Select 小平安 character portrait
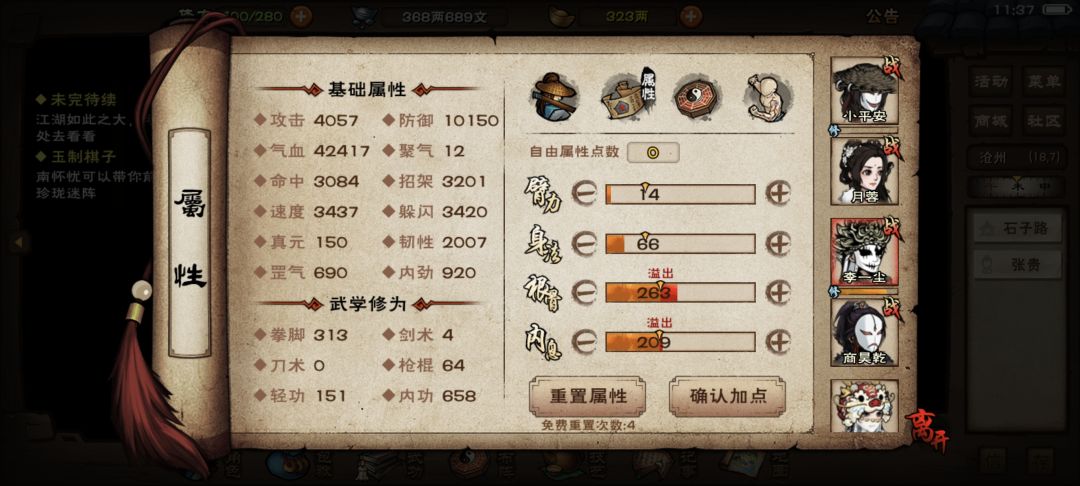 tap(865, 90)
